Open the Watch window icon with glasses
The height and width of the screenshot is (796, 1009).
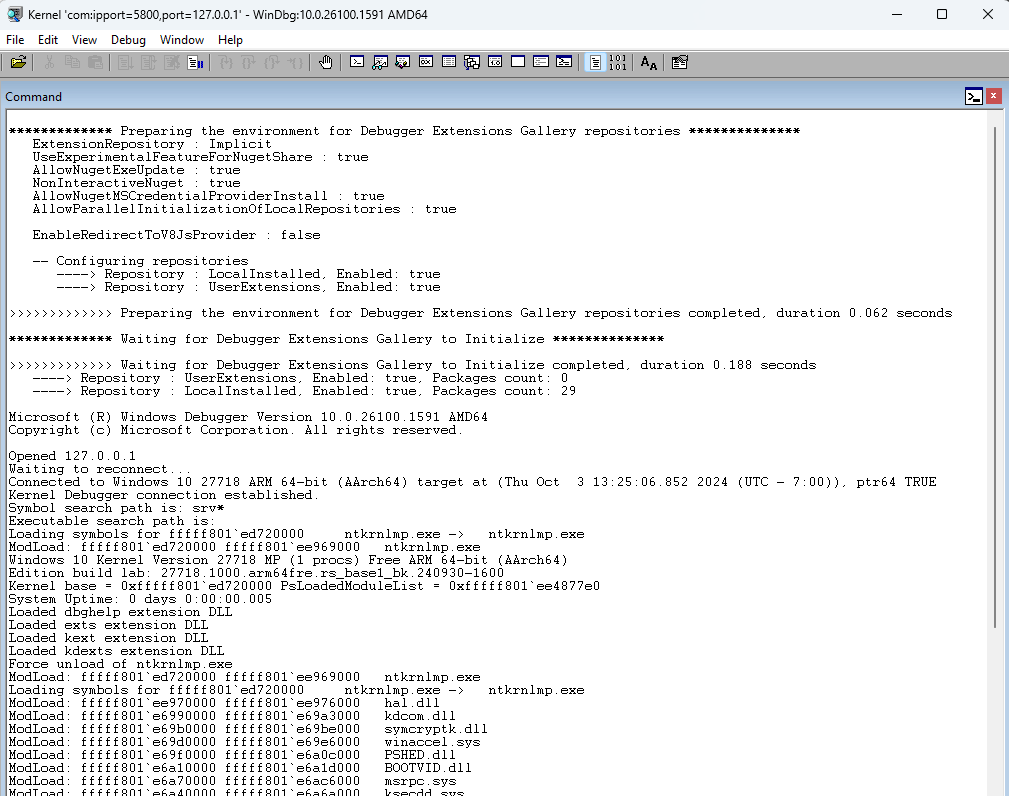[380, 62]
